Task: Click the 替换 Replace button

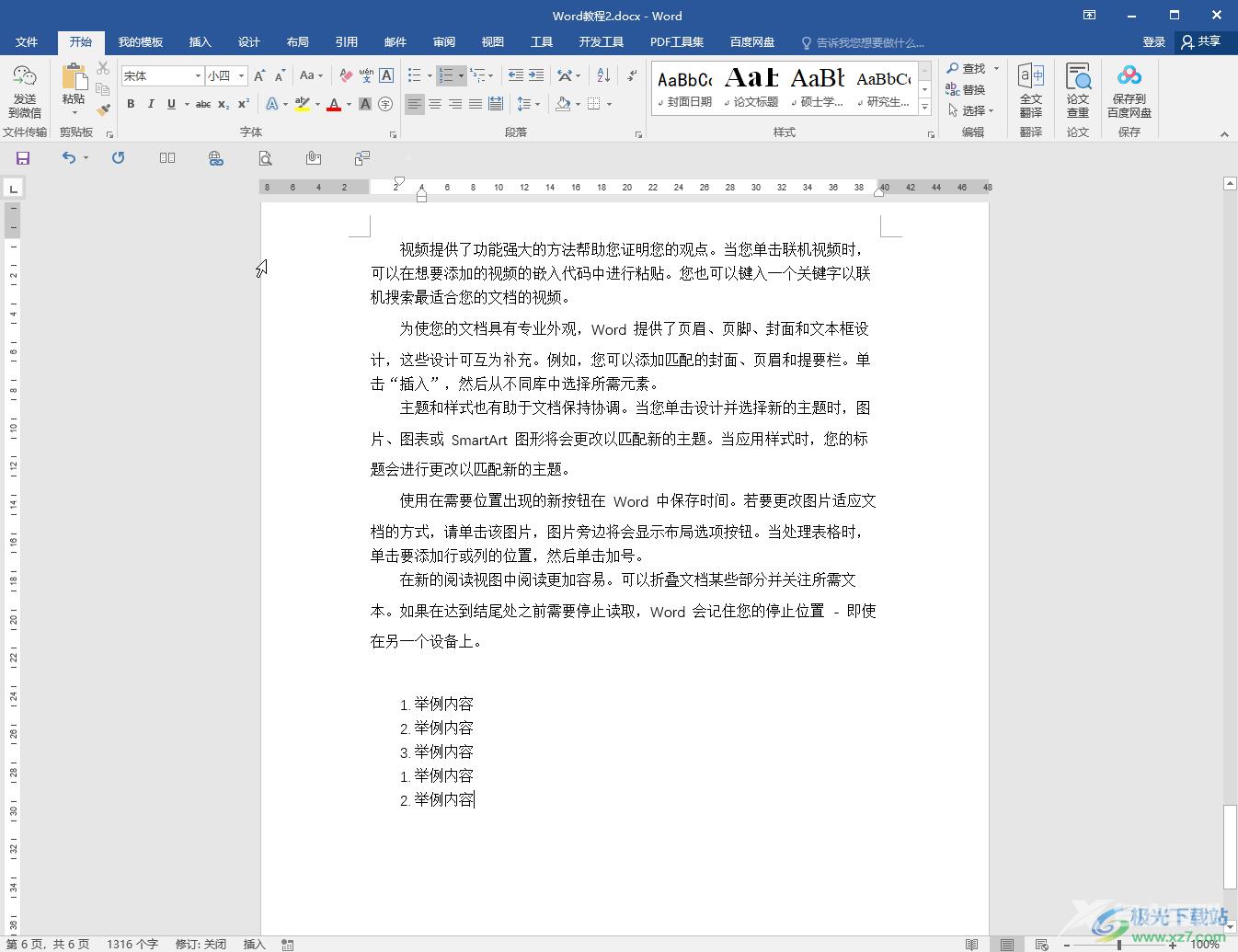Action: pyautogui.click(x=966, y=89)
